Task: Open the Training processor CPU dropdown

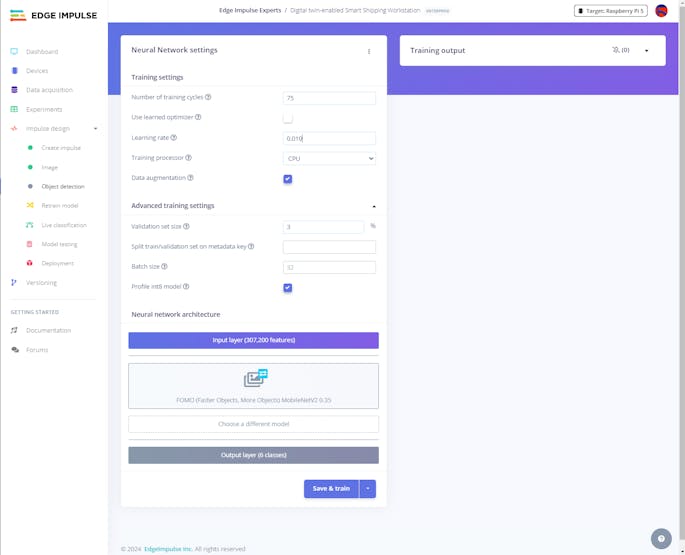Action: click(329, 158)
